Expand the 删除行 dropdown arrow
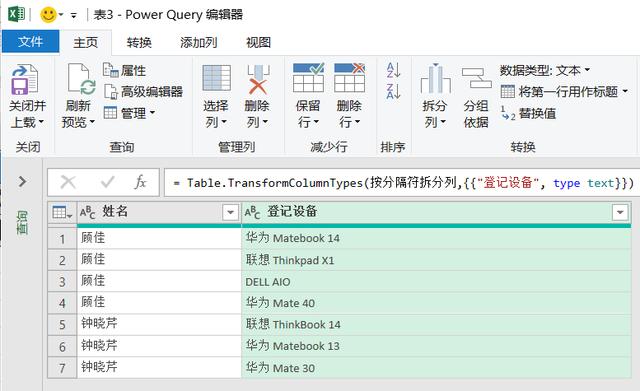This screenshot has width=640, height=391. pos(358,122)
